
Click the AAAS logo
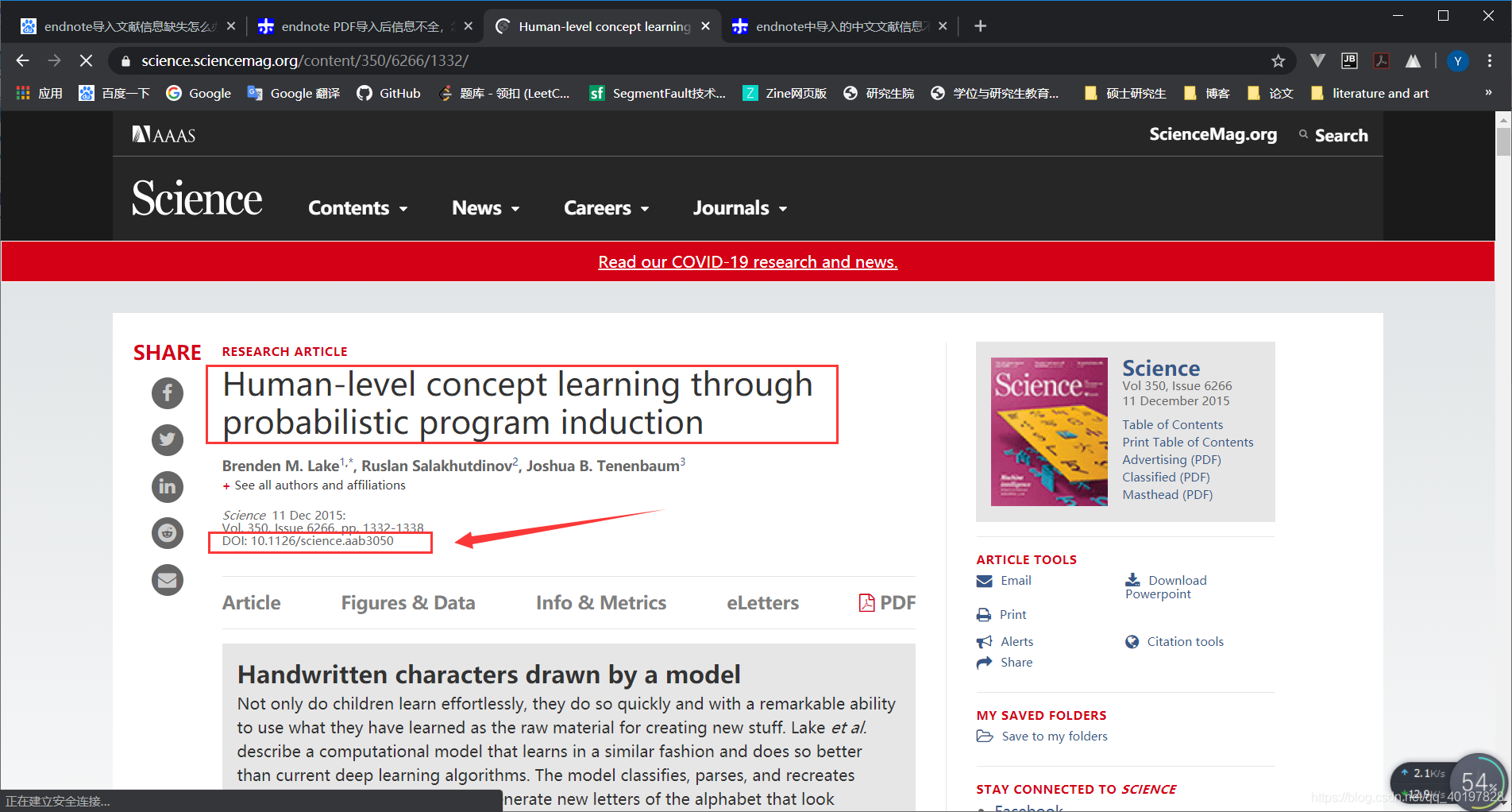tap(164, 135)
